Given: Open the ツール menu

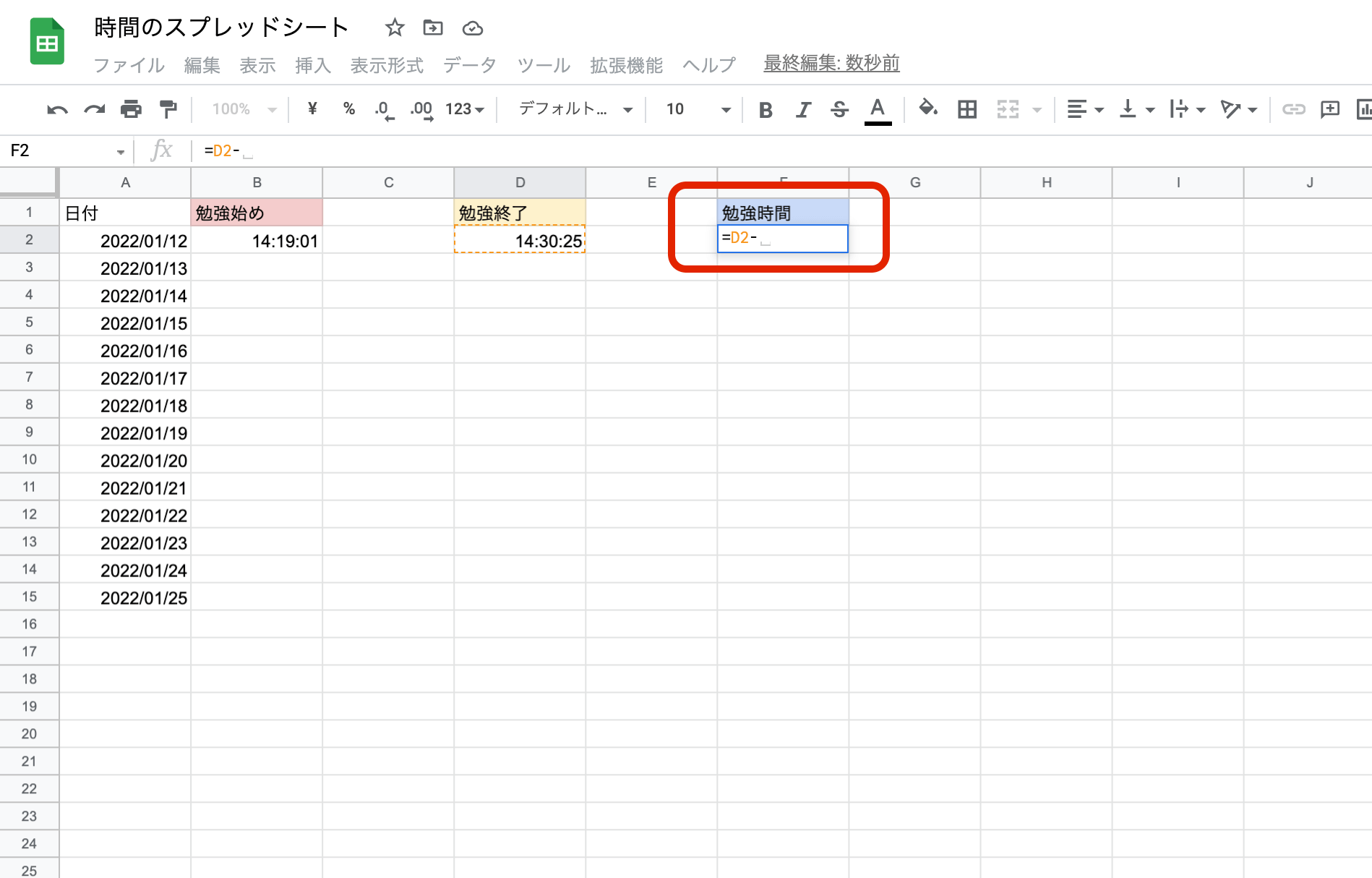Looking at the screenshot, I should click(x=544, y=65).
